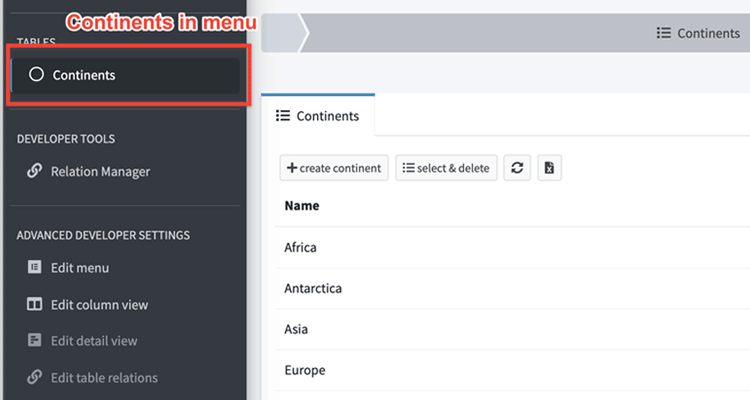Screen dimensions: 750x400
Task: Click the icon beside Edit detail view
Action: (x=34, y=341)
